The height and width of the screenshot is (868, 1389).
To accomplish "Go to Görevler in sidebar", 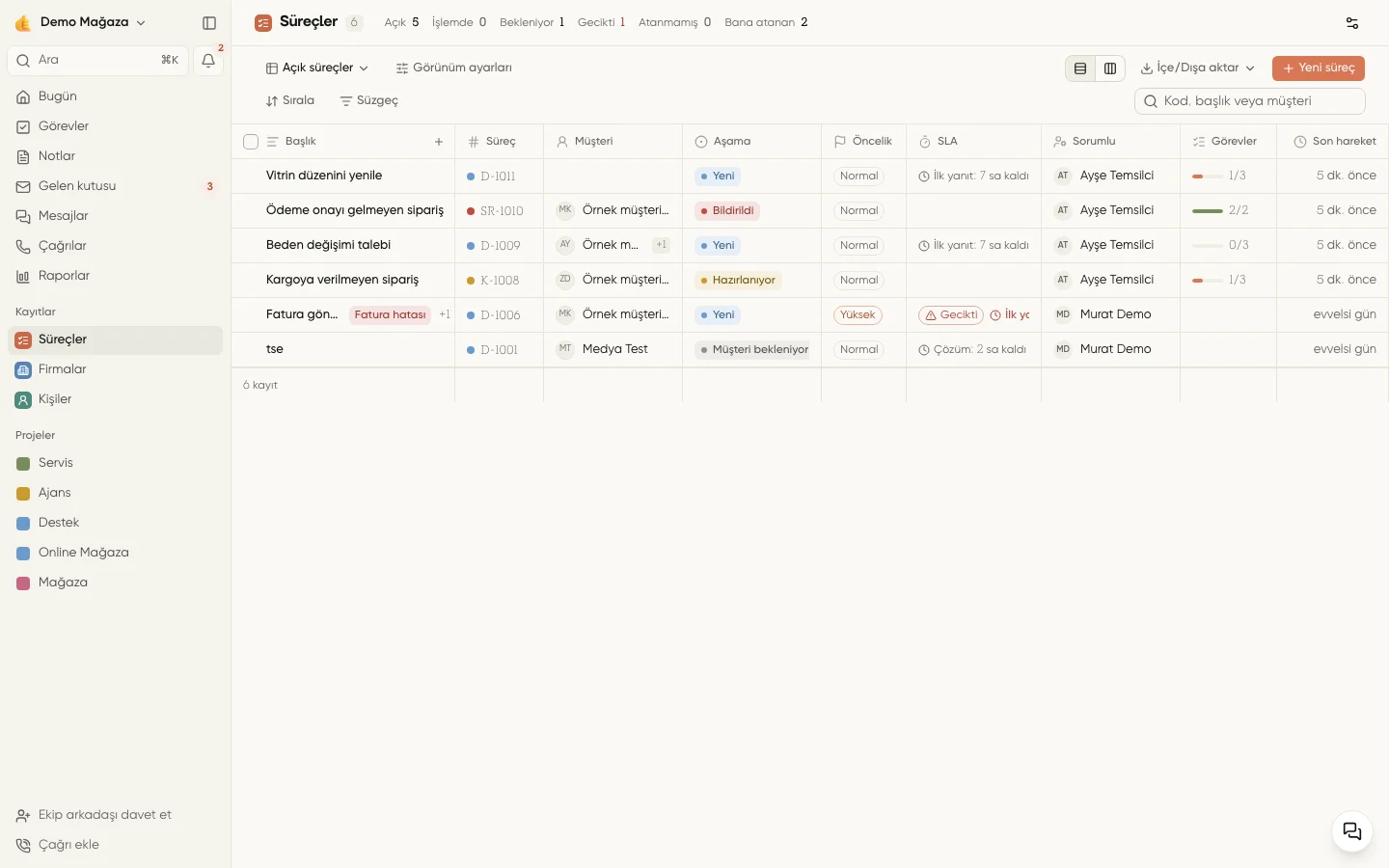I will pos(116,126).
